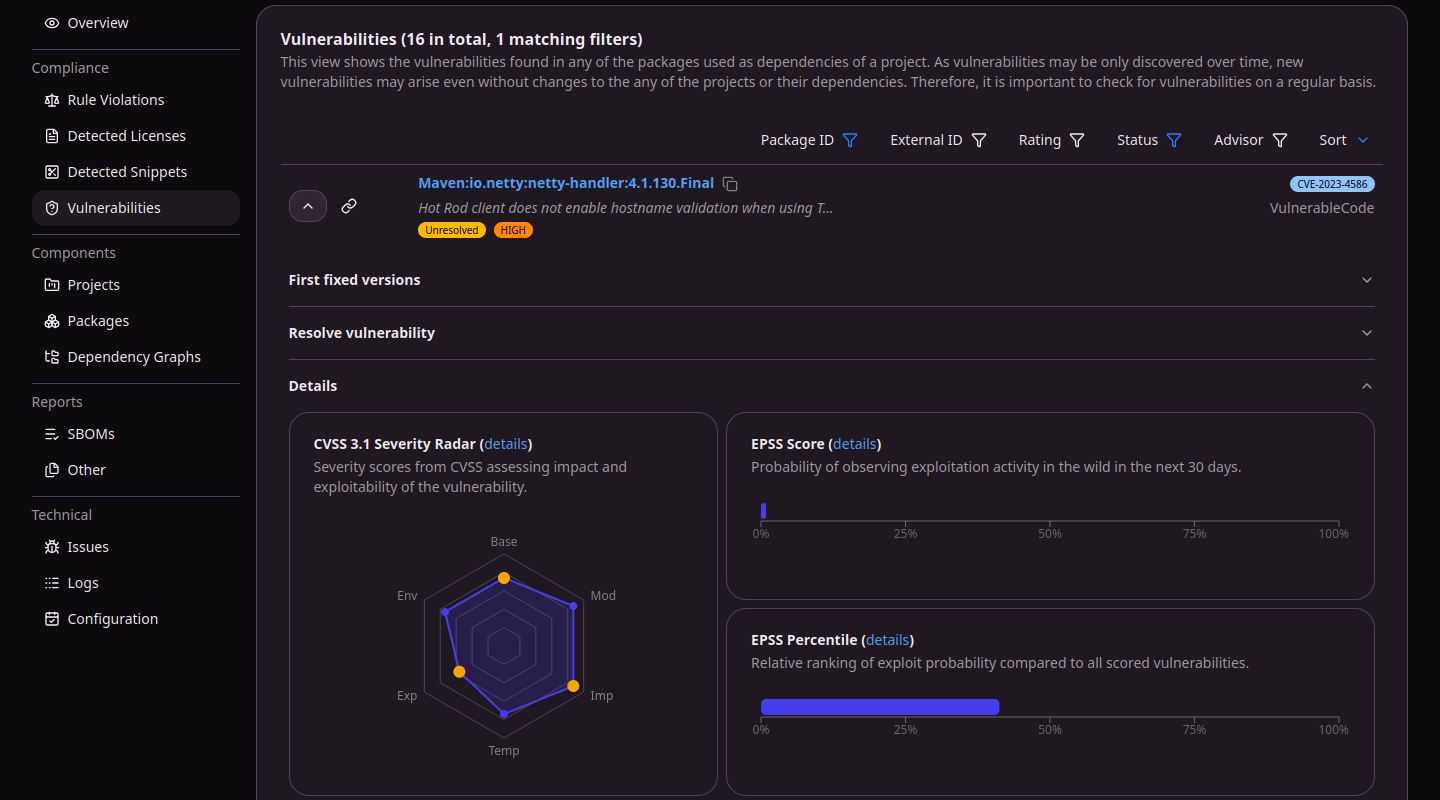Open EPSS Score details link

(855, 444)
